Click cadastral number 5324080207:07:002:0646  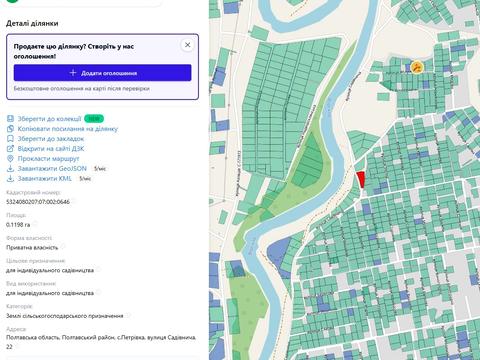pos(38,202)
